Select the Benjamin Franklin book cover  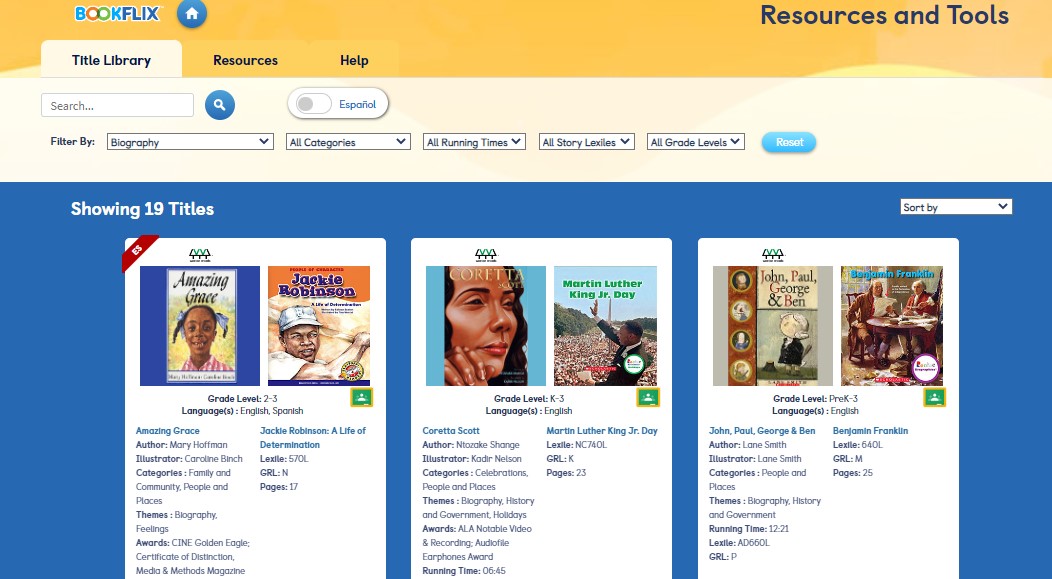(892, 326)
